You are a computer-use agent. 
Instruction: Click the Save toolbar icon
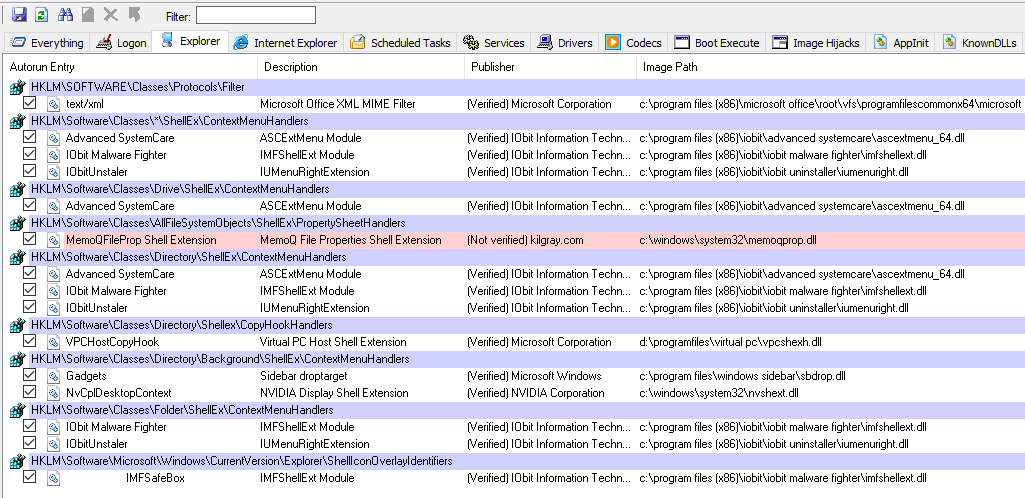coord(19,15)
